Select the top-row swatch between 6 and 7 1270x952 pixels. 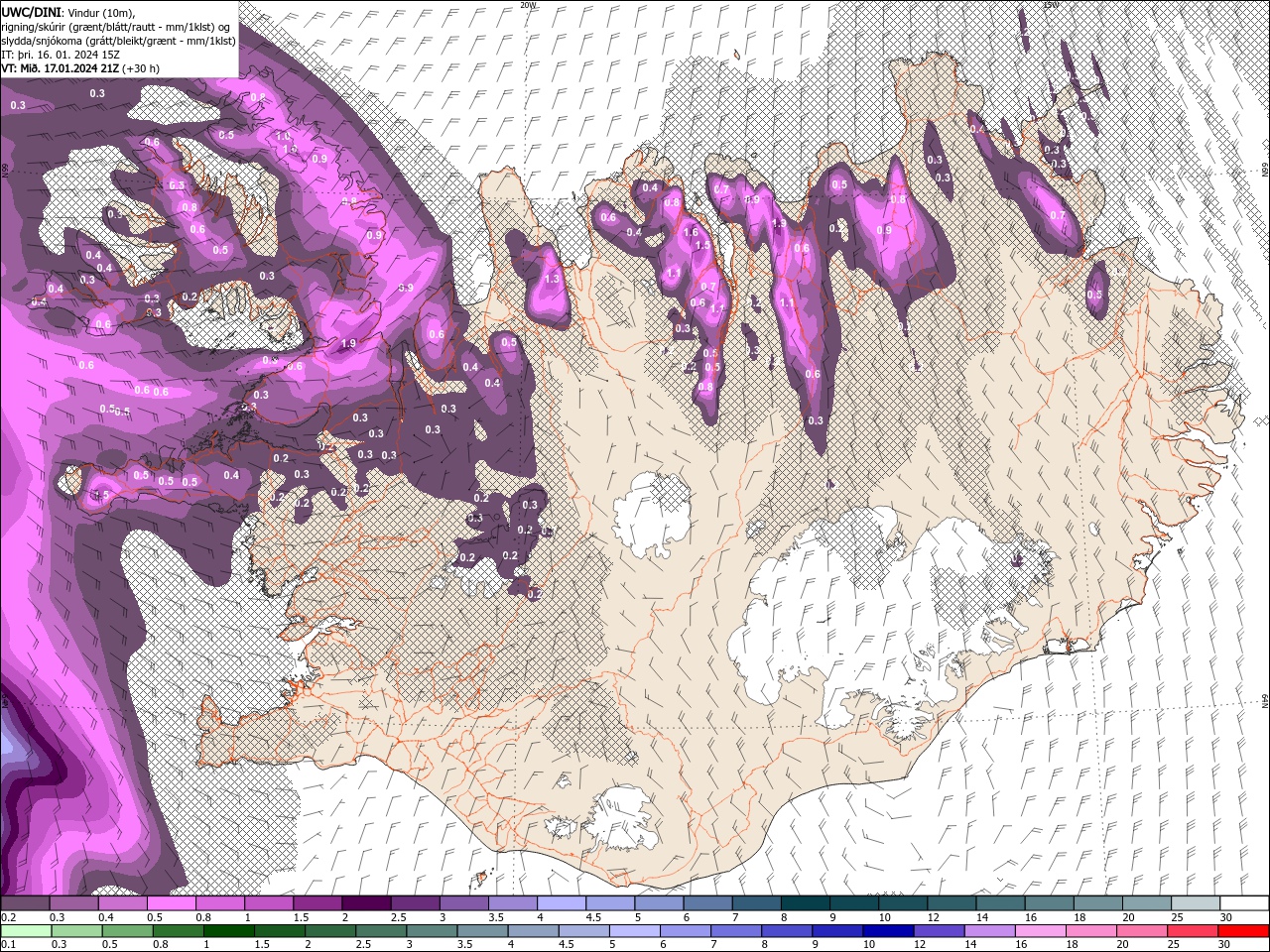(x=706, y=903)
